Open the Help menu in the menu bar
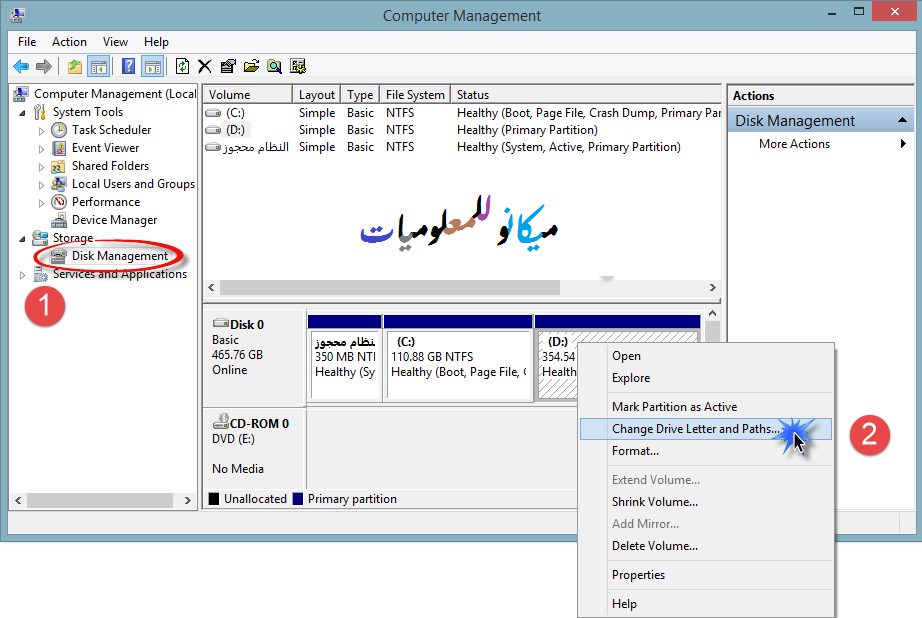This screenshot has width=922, height=618. (156, 42)
